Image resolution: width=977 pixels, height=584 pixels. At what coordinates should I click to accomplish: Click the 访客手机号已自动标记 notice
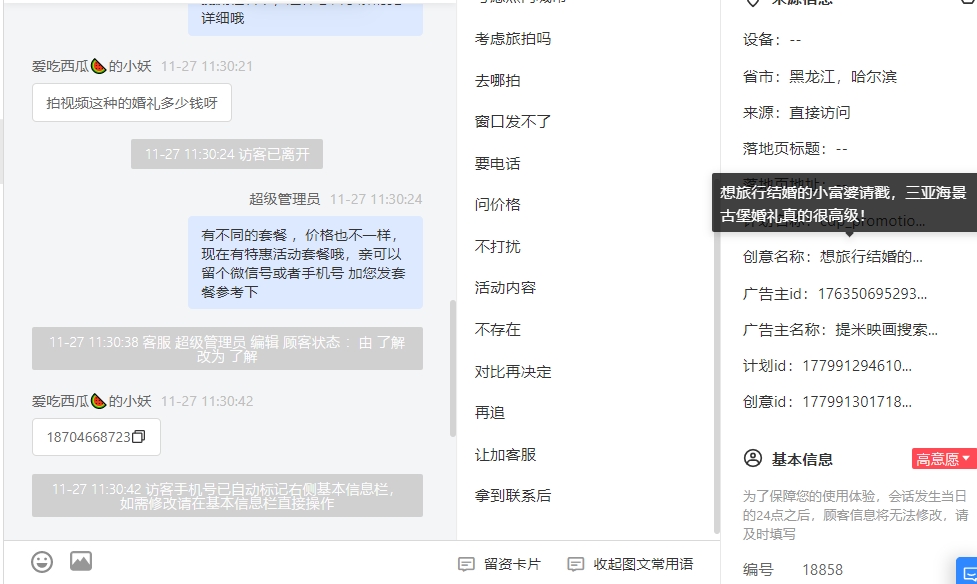point(227,495)
